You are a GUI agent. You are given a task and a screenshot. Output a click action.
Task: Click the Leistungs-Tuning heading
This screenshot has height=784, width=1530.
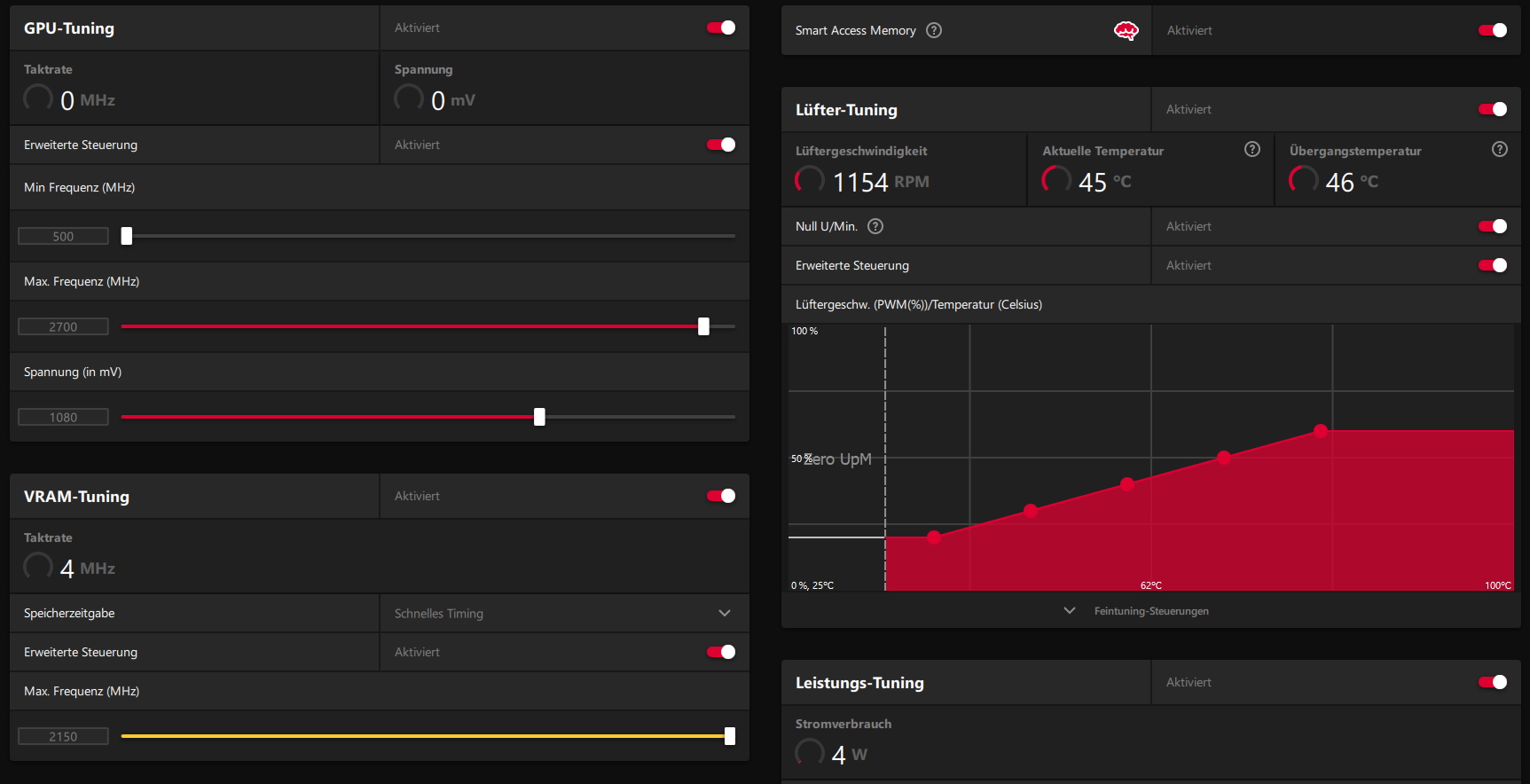click(859, 683)
